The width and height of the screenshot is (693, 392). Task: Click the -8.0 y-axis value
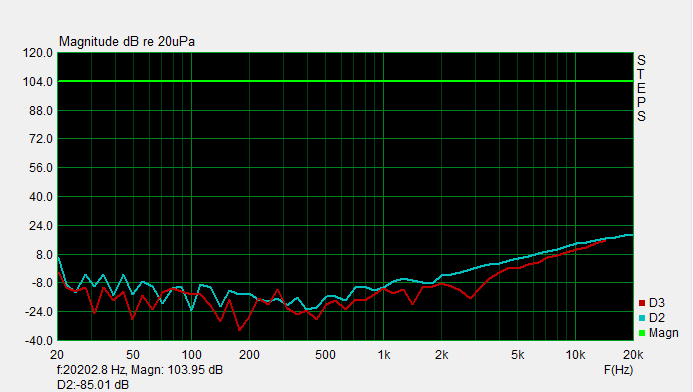(x=42, y=283)
